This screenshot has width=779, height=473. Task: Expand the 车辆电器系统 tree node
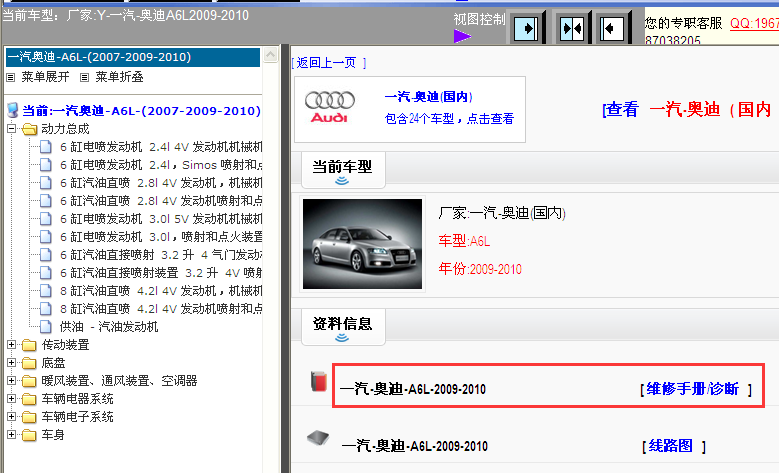pos(11,398)
